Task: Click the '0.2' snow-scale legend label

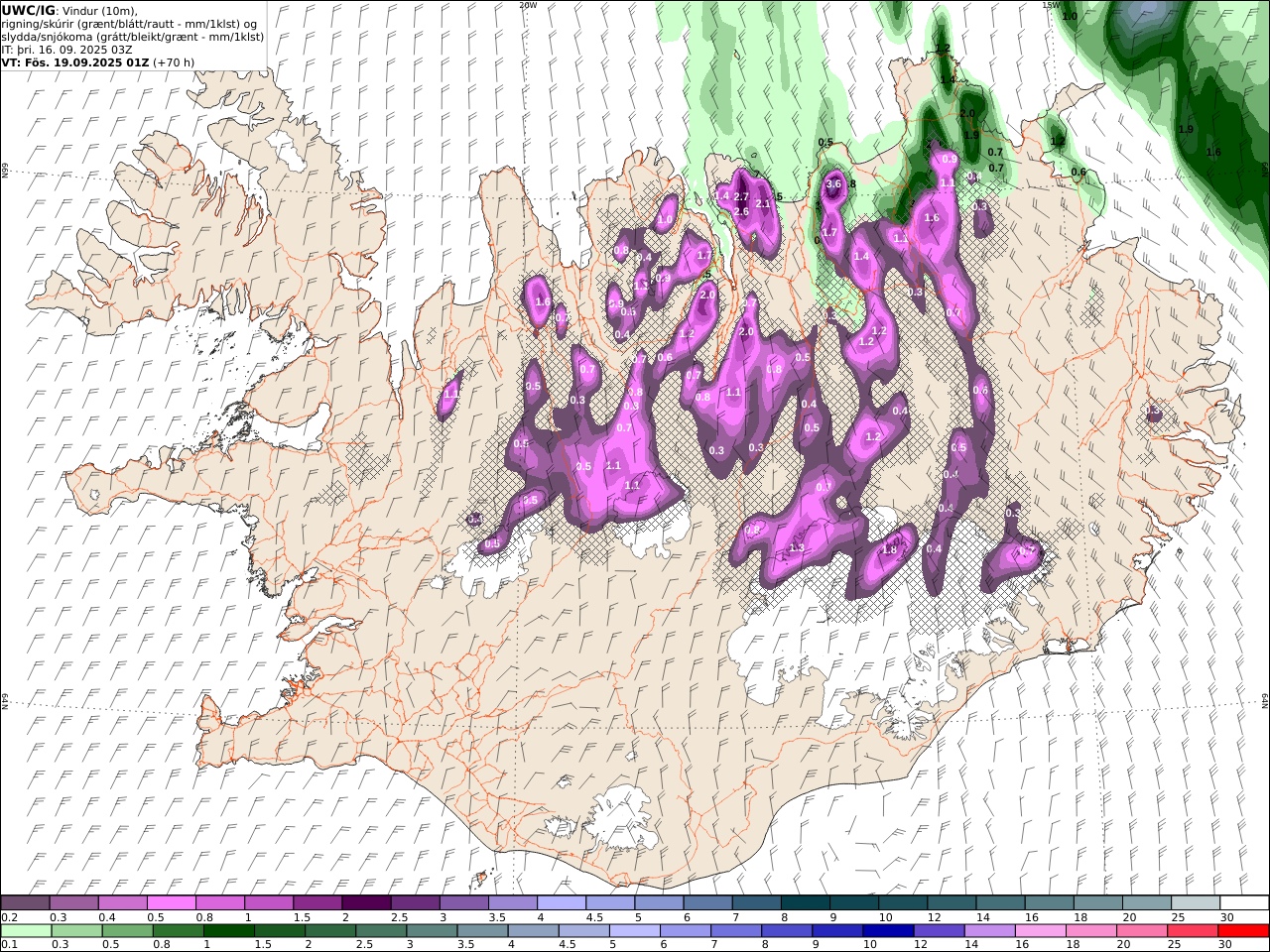Action: point(9,917)
